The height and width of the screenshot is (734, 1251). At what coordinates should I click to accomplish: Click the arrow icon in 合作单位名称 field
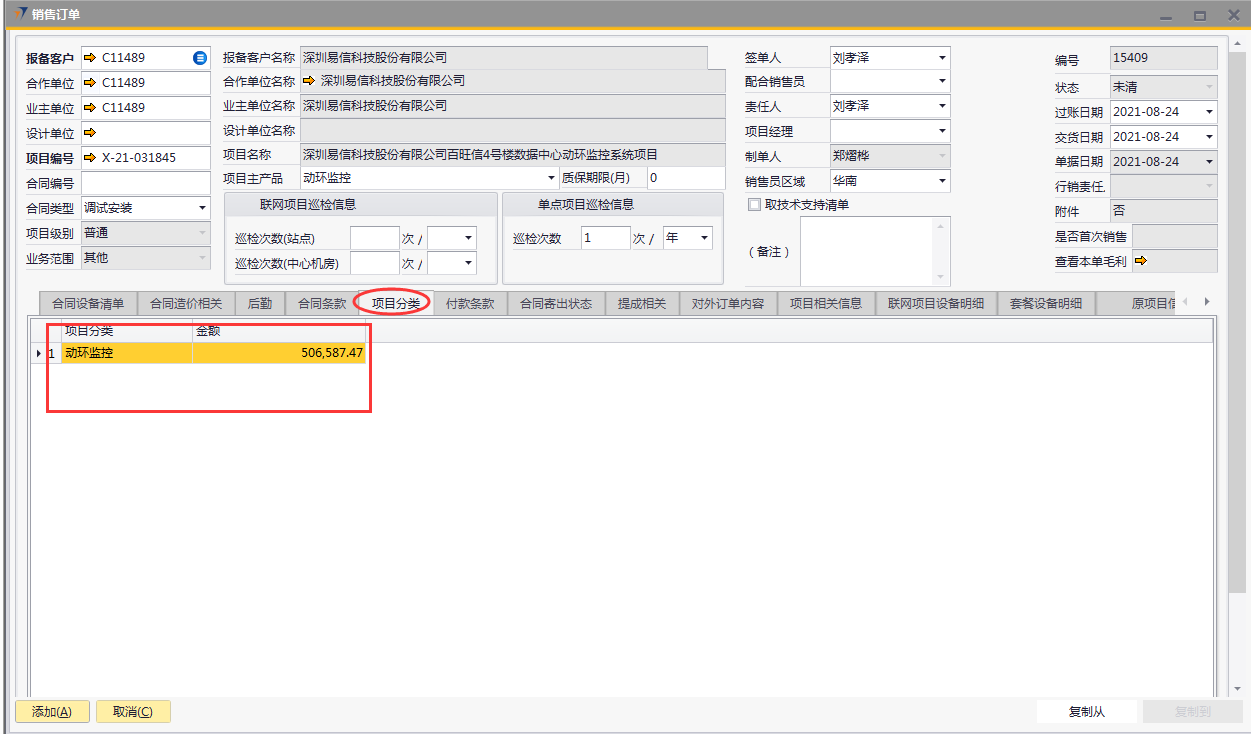coord(309,81)
